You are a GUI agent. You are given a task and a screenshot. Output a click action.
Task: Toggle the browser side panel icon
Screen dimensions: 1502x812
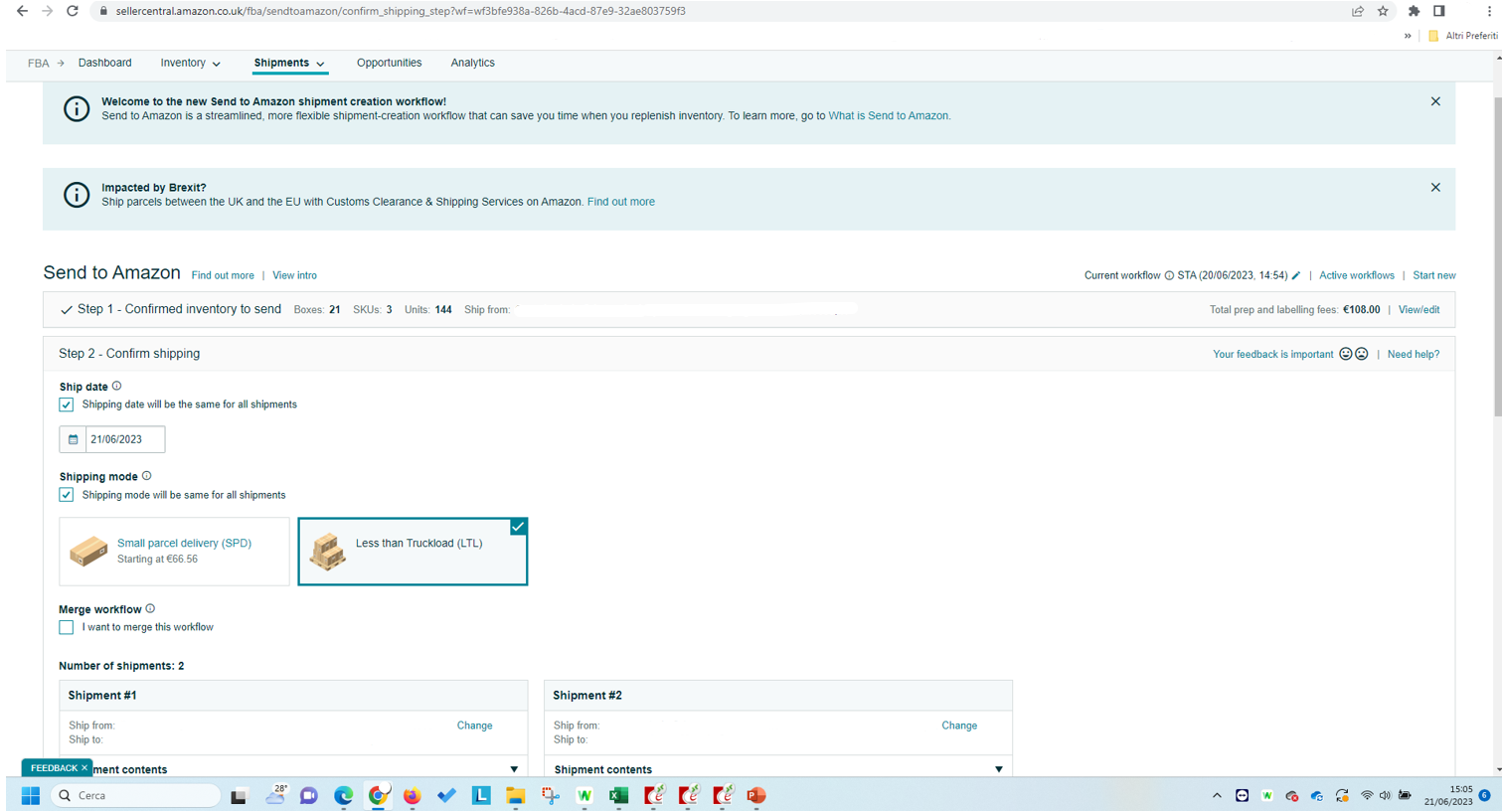pos(1438,11)
